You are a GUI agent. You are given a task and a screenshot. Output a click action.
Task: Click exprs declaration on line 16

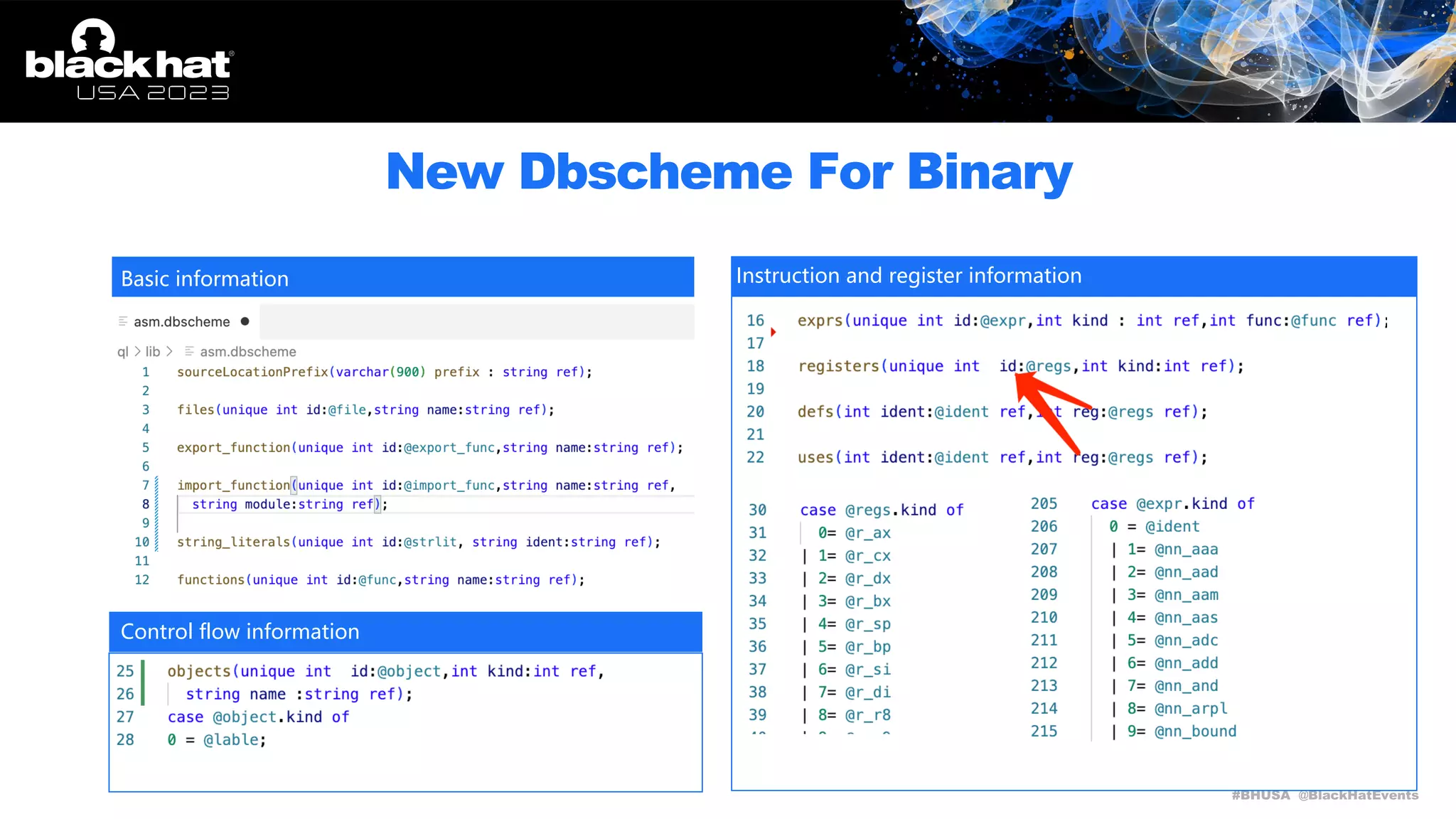[1093, 321]
